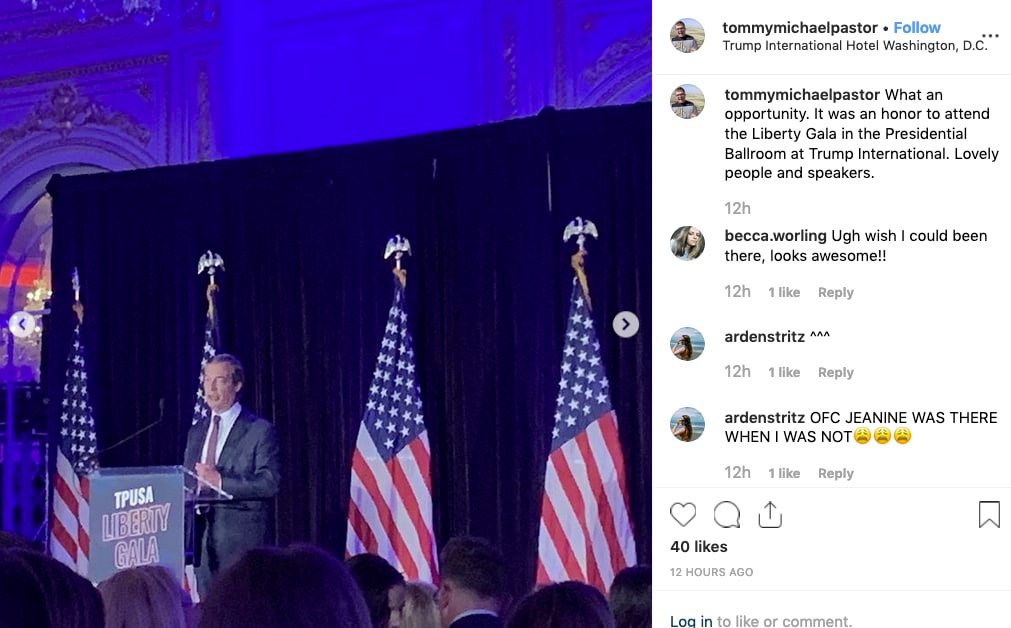View likes on becca.worling's comment
The height and width of the screenshot is (628, 1011).
tap(784, 292)
